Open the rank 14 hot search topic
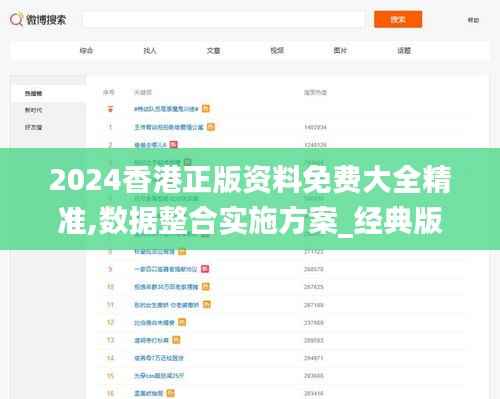The image size is (500, 399). 159,358
